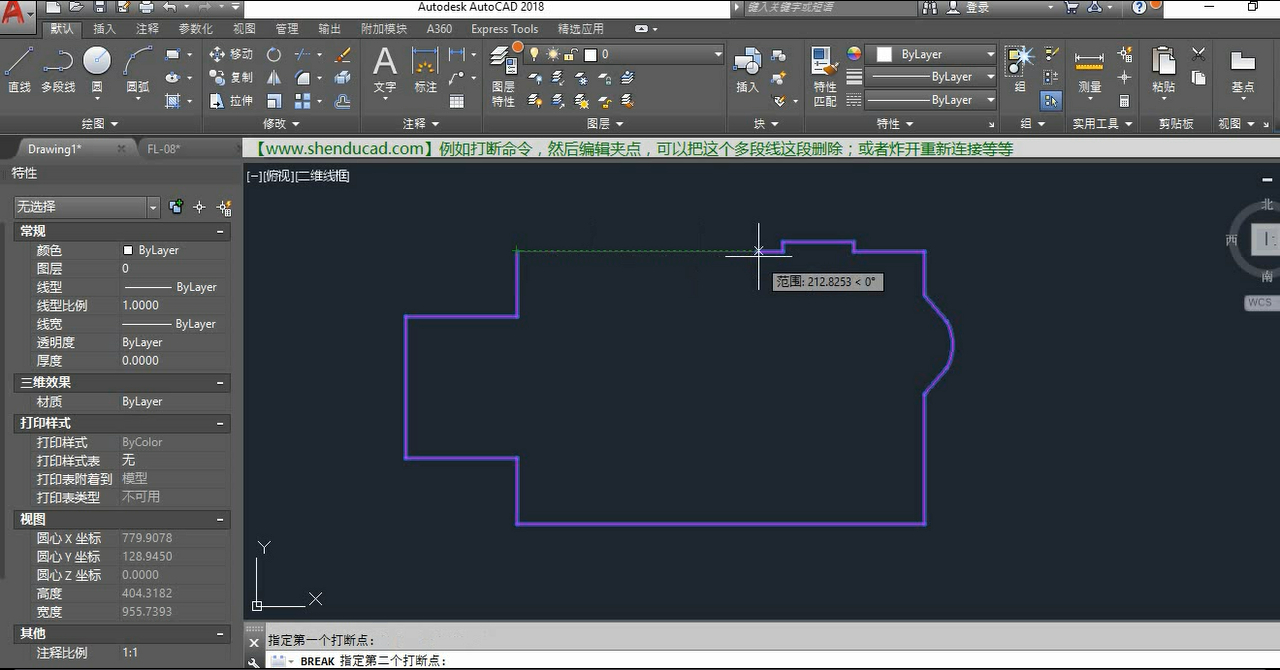Select the Polyline (多段线) tool
Screen dimensions: 1280x670
(x=58, y=70)
